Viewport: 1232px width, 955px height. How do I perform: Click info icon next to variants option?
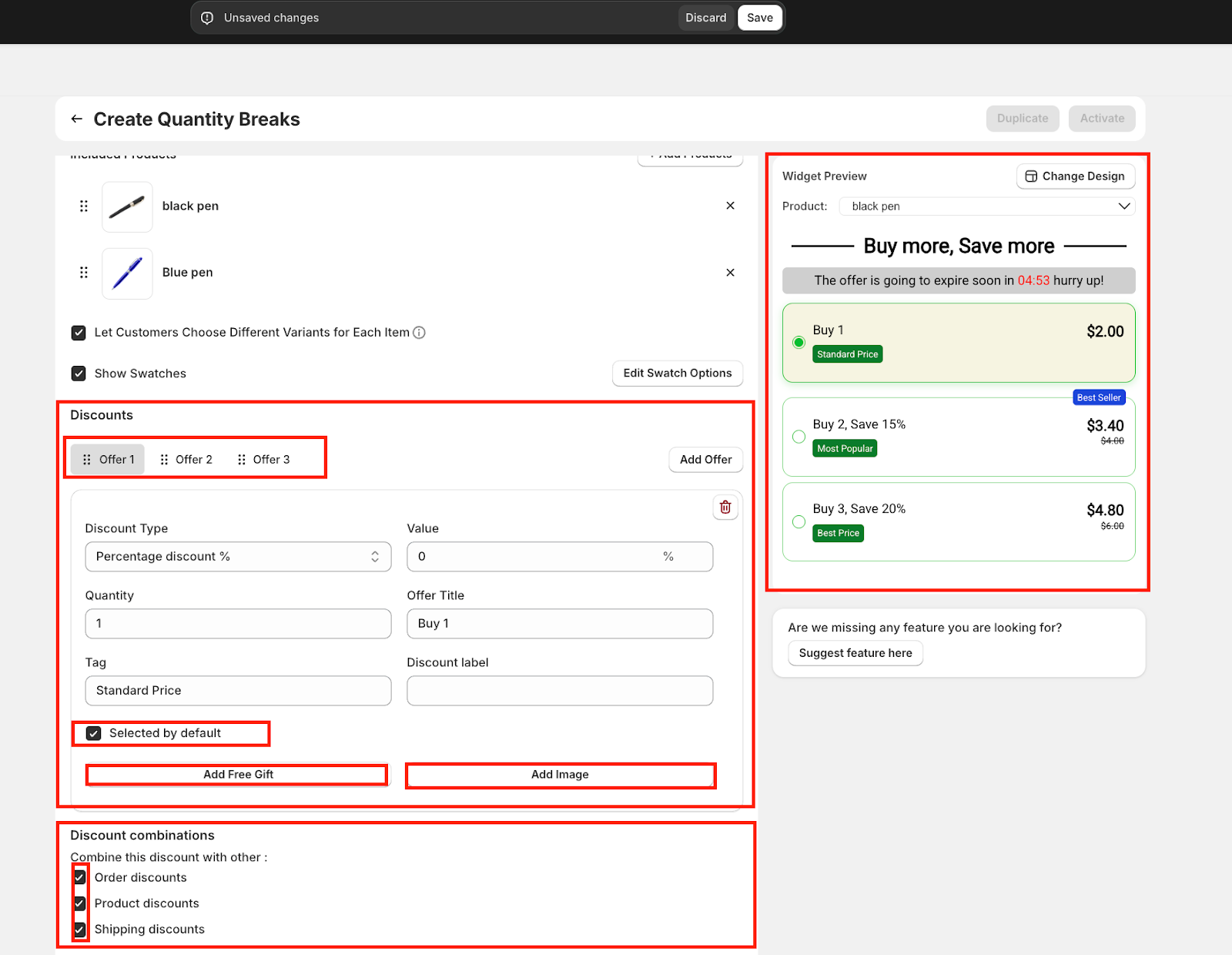[x=419, y=333]
